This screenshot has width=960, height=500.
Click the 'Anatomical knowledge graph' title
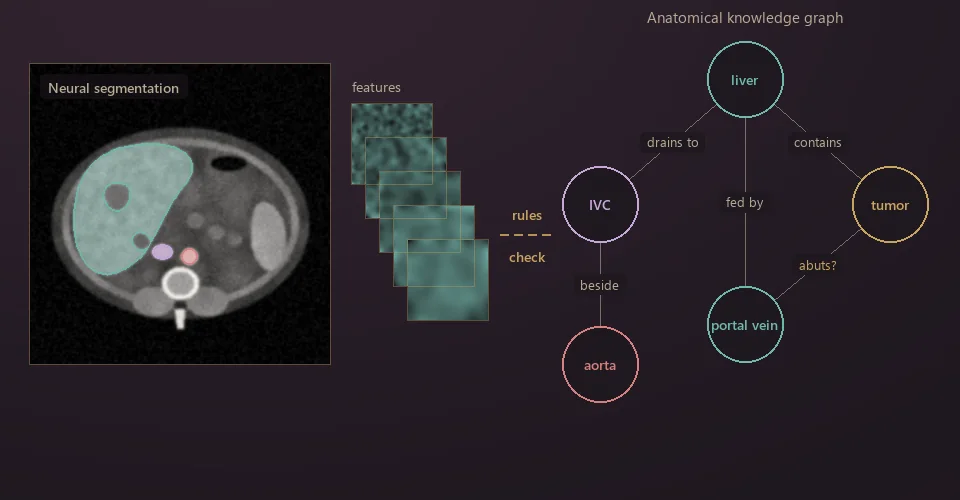744,18
